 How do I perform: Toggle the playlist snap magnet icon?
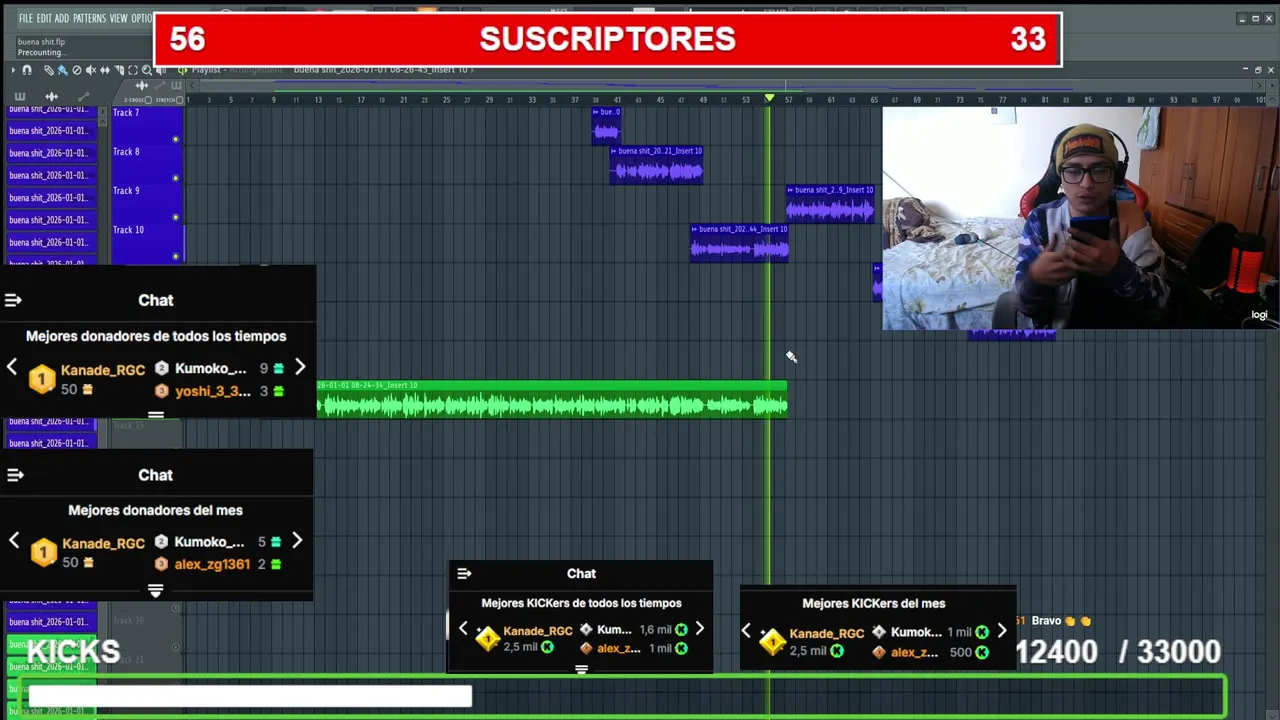(x=27, y=70)
